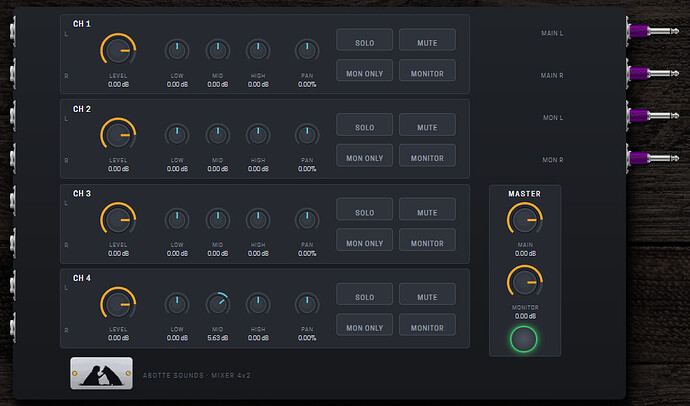Click the Abotte Sounds logo badge

(x=101, y=373)
